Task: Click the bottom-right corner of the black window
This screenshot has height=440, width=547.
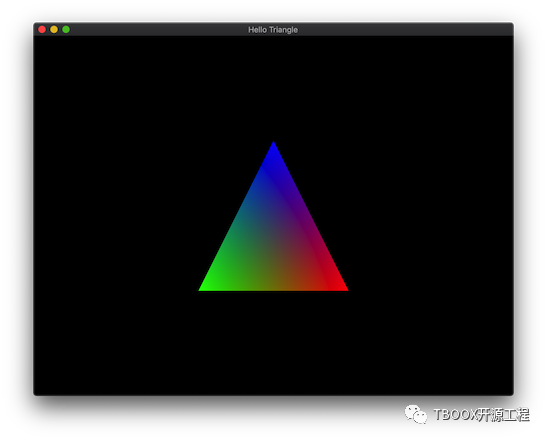Action: (511, 393)
